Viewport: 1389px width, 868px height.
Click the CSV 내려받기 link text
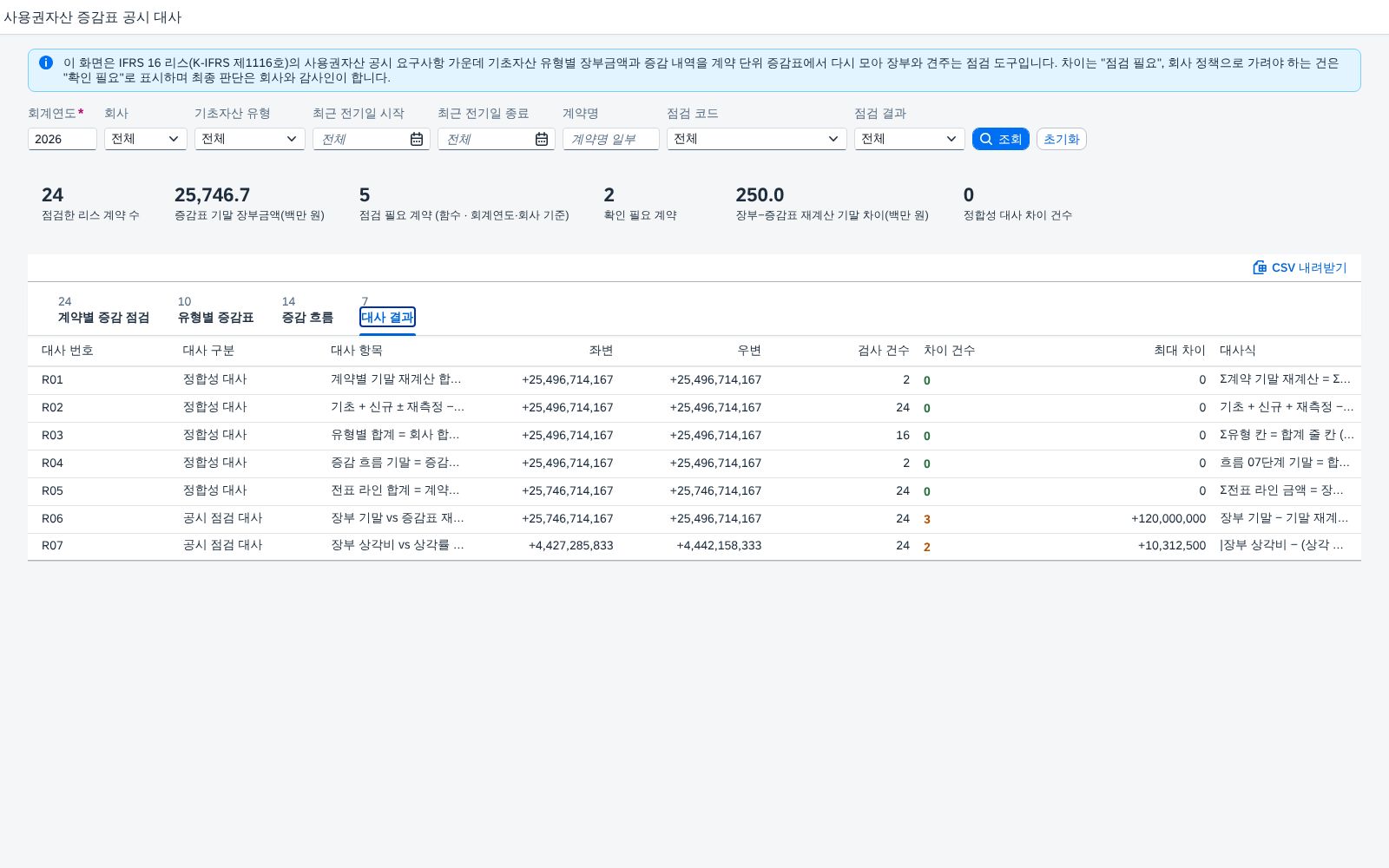[1309, 267]
